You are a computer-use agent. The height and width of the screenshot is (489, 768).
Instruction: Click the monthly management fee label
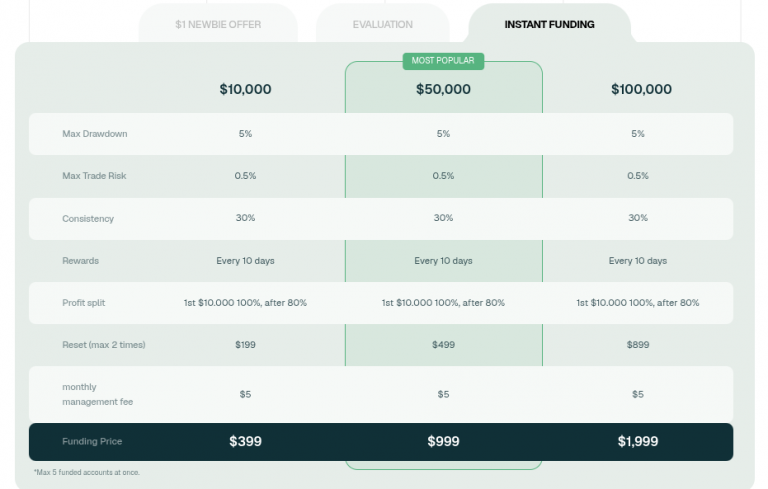97,394
